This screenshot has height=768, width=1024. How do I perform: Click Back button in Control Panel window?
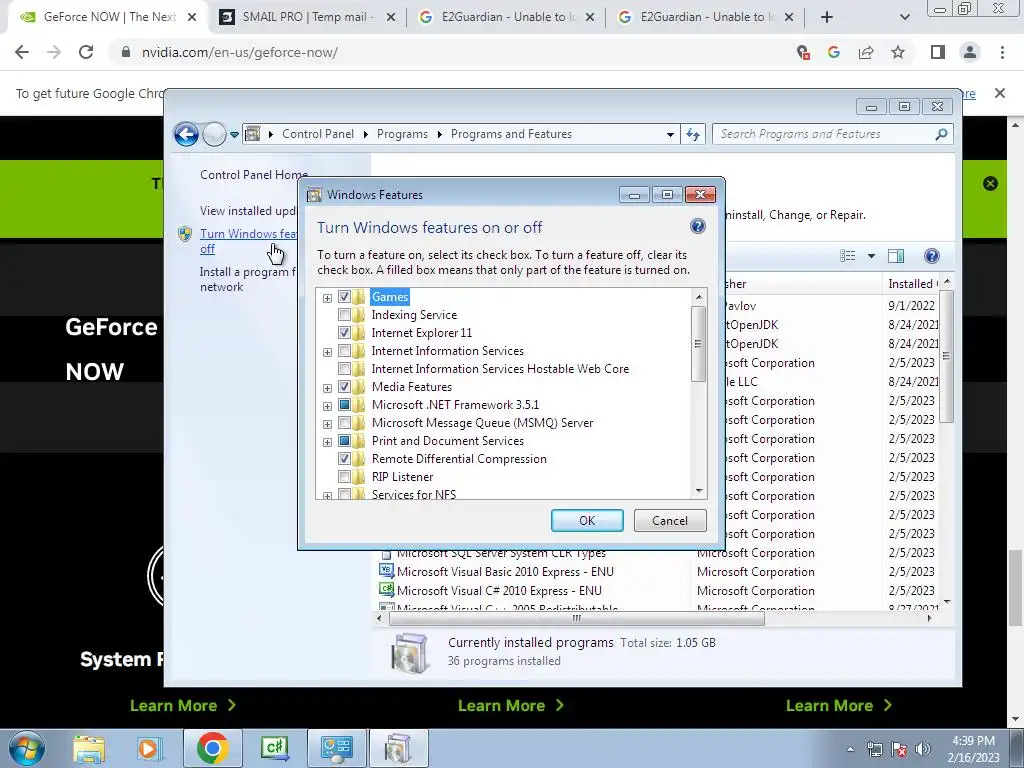click(186, 135)
